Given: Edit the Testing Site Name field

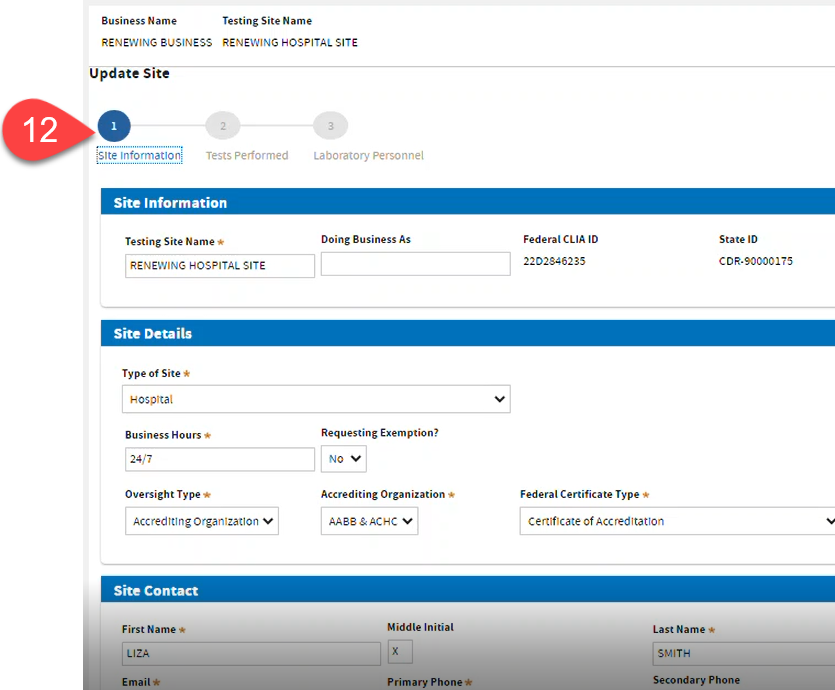Looking at the screenshot, I should (219, 266).
